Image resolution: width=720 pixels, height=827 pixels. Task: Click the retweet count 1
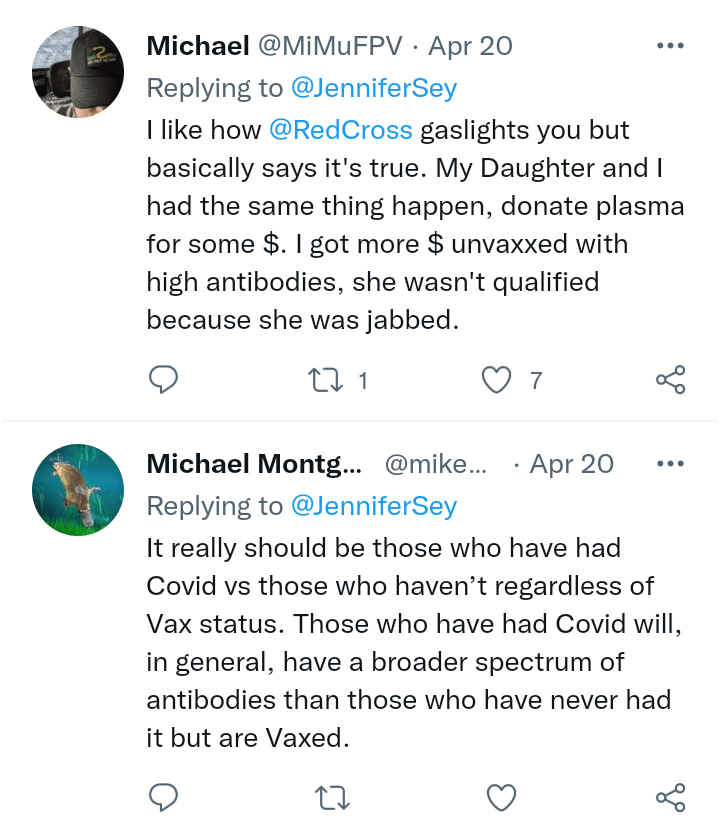pos(363,380)
